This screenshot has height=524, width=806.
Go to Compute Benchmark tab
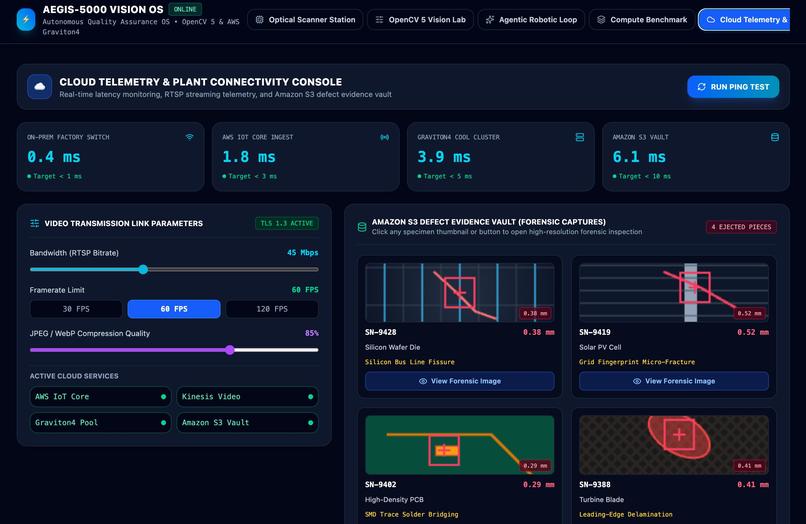click(642, 20)
